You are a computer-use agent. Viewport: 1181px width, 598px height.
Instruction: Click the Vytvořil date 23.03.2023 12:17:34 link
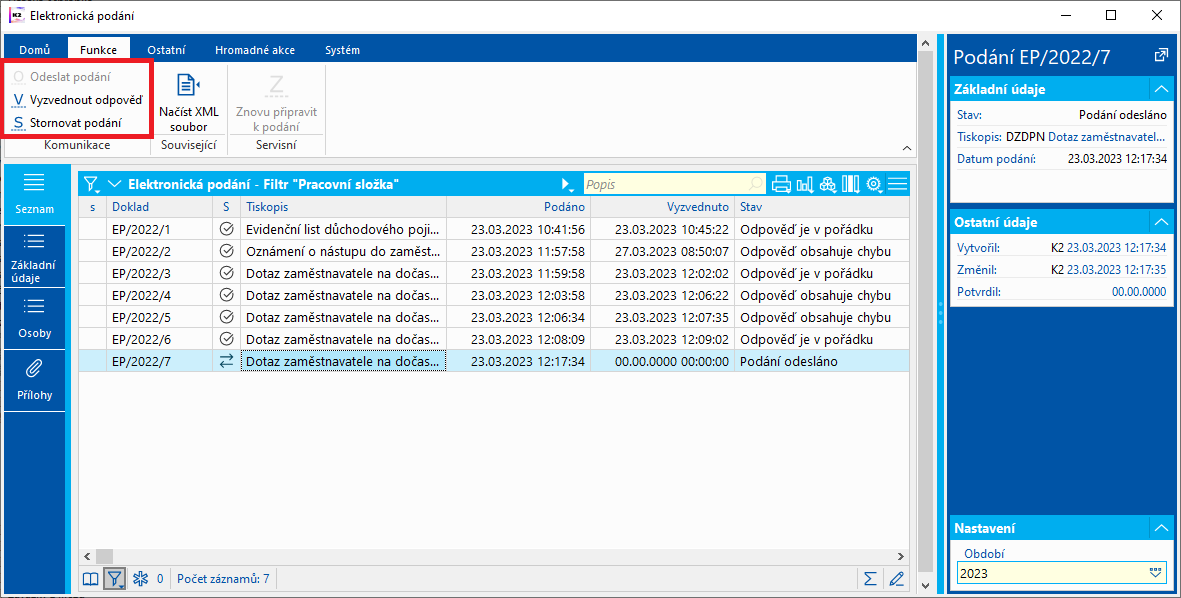coord(1116,247)
